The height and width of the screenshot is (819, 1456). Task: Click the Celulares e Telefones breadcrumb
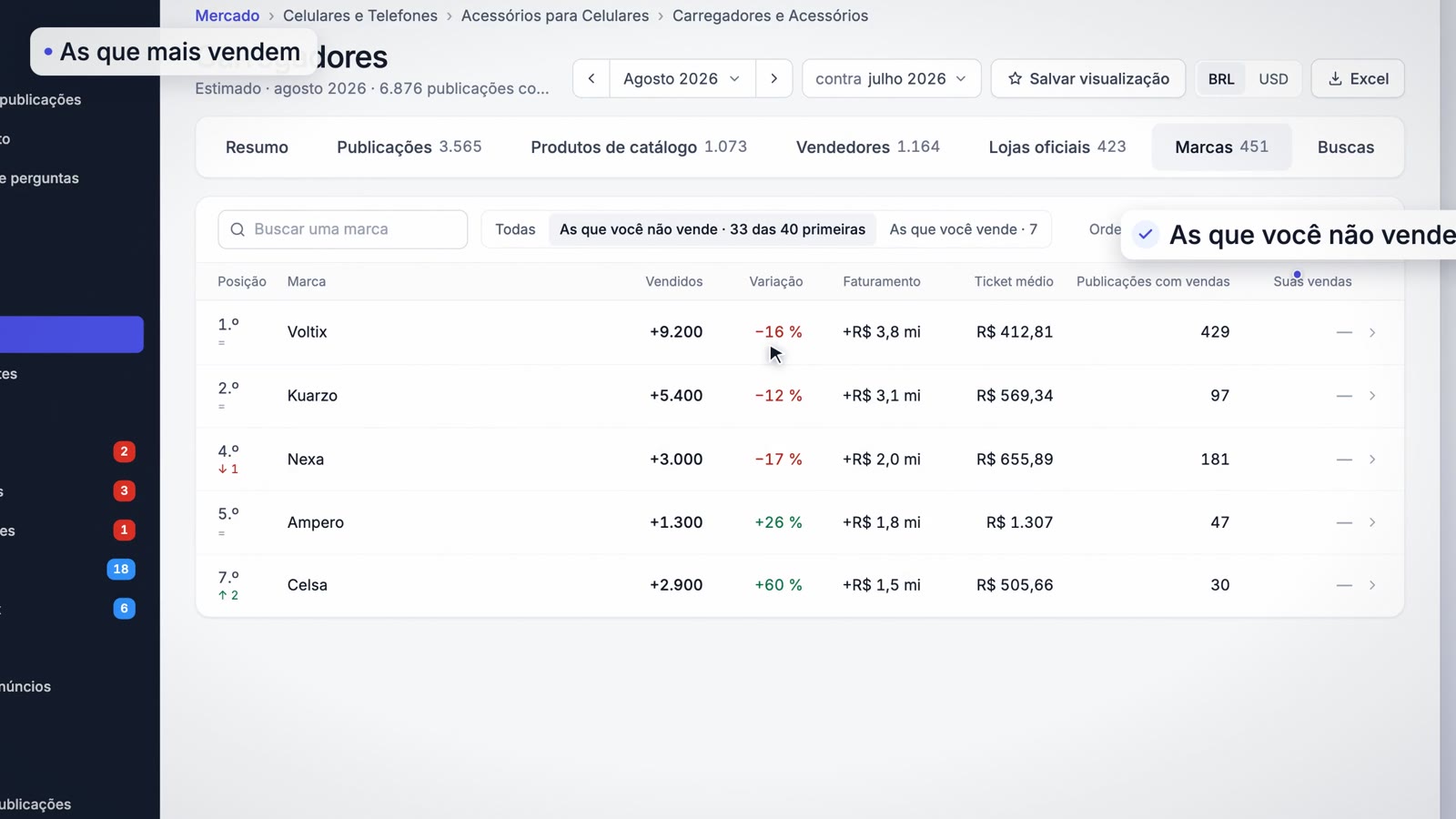click(360, 15)
